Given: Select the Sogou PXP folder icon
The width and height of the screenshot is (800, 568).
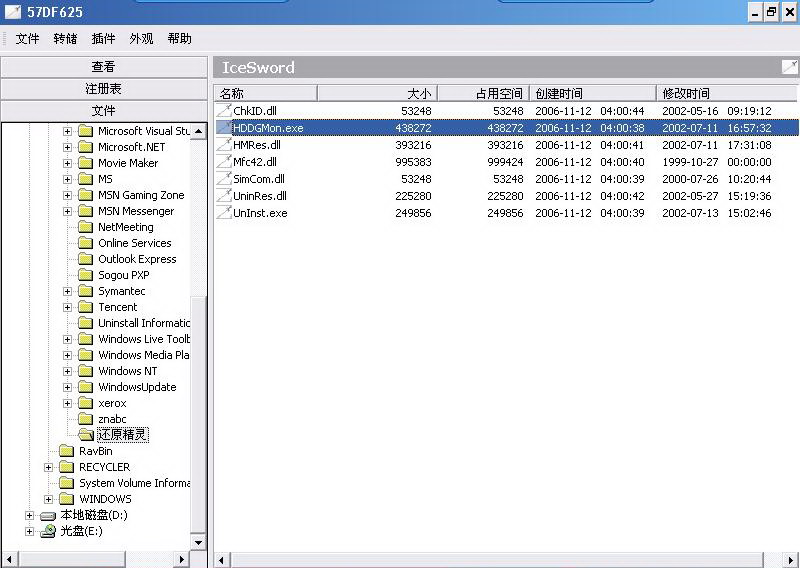Looking at the screenshot, I should pyautogui.click(x=85, y=275).
